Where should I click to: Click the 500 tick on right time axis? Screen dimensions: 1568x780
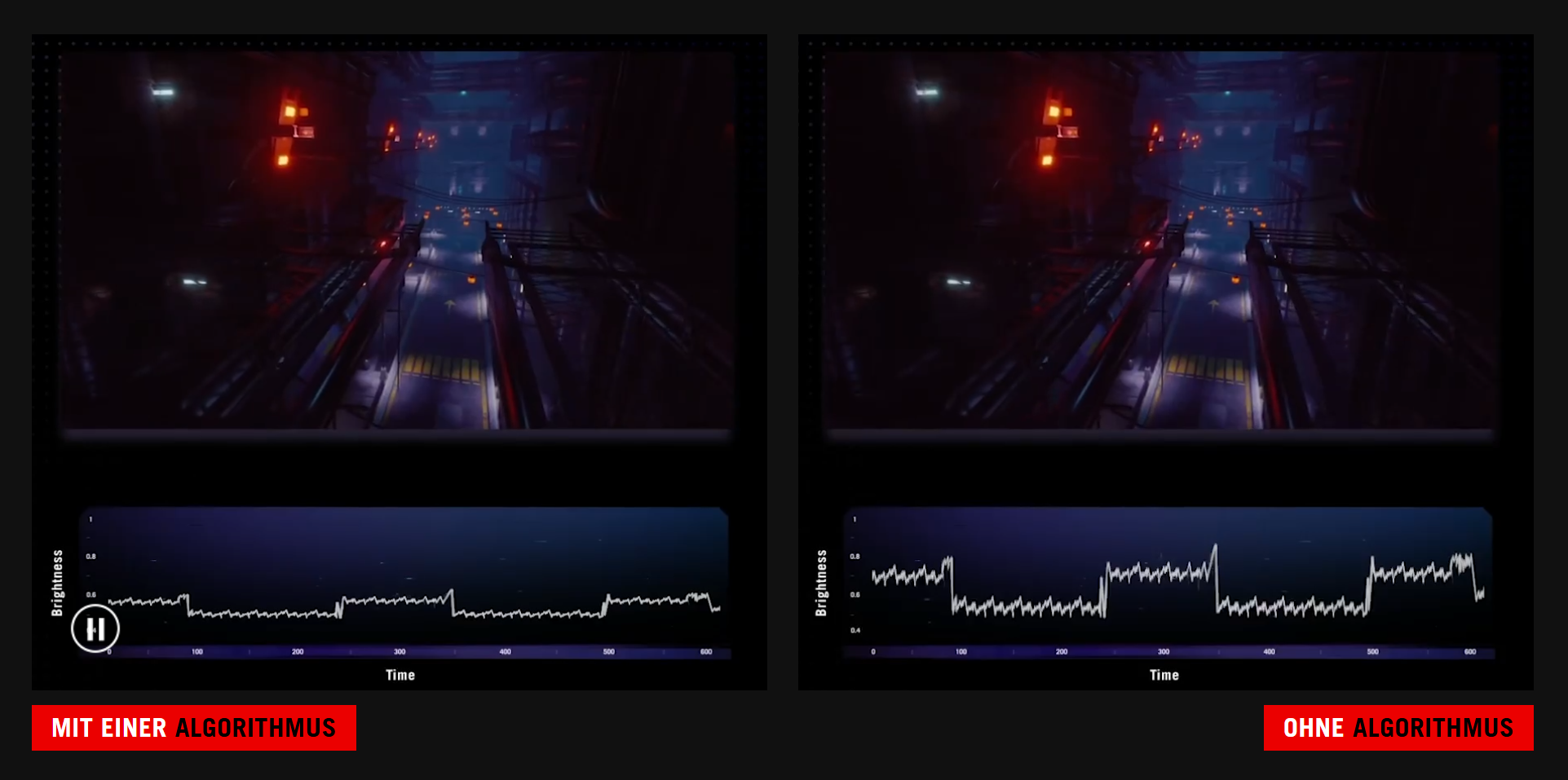click(x=1373, y=652)
